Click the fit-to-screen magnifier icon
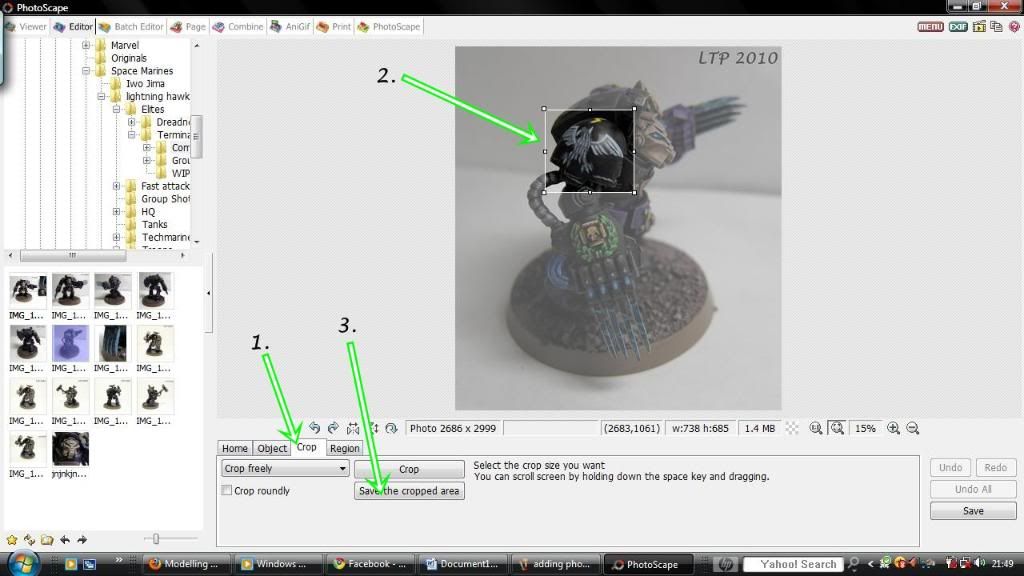1024x576 pixels. click(x=837, y=428)
